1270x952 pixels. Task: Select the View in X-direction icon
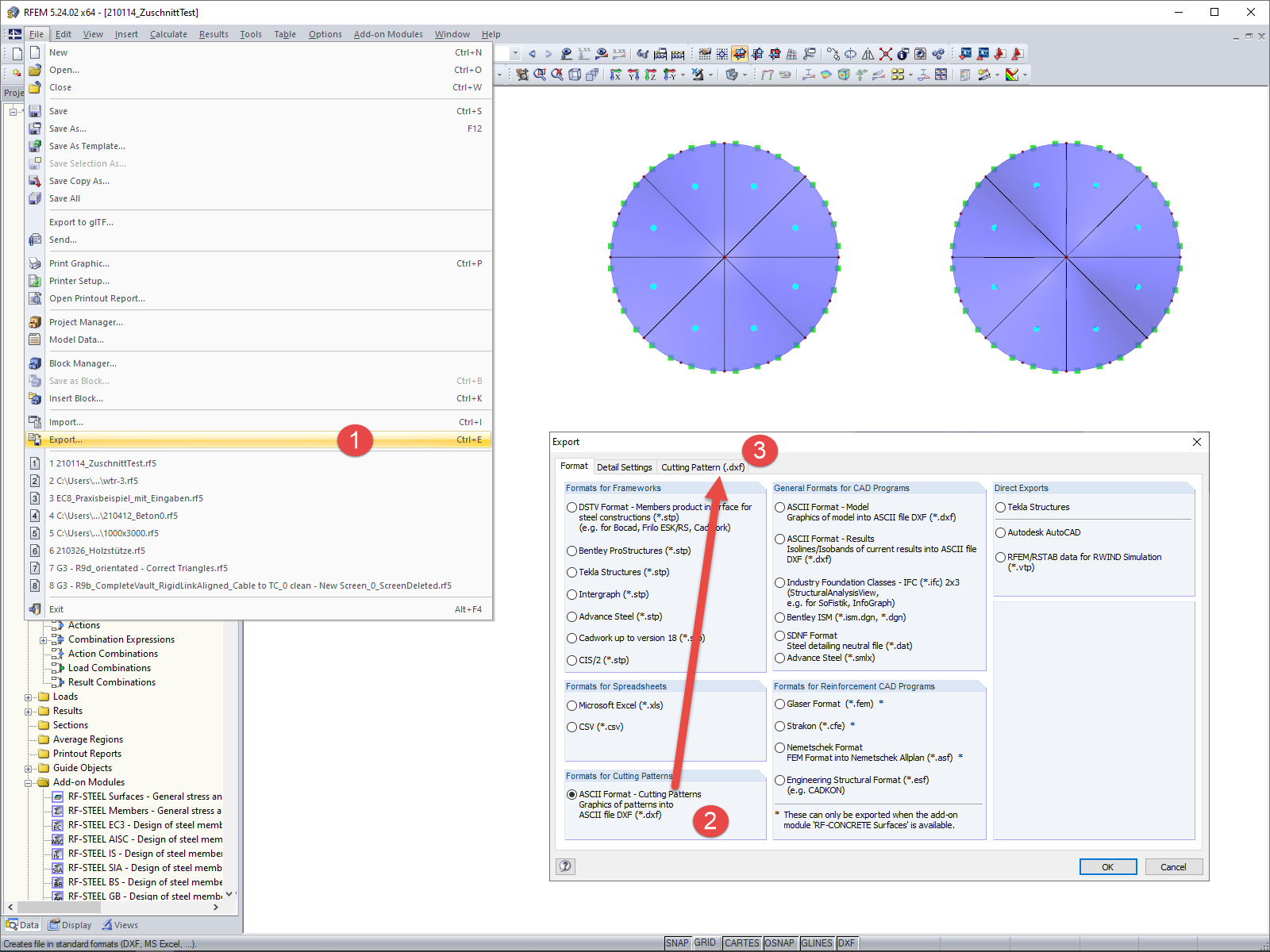(615, 75)
